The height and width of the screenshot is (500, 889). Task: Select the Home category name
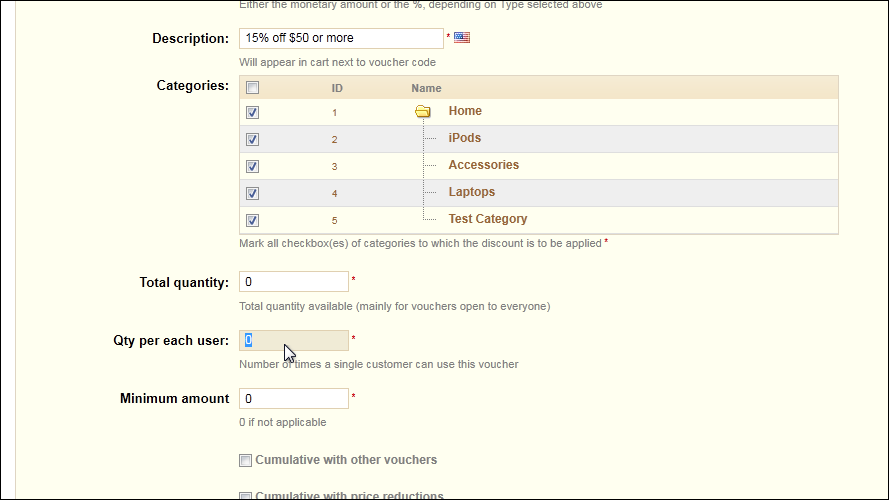click(465, 111)
